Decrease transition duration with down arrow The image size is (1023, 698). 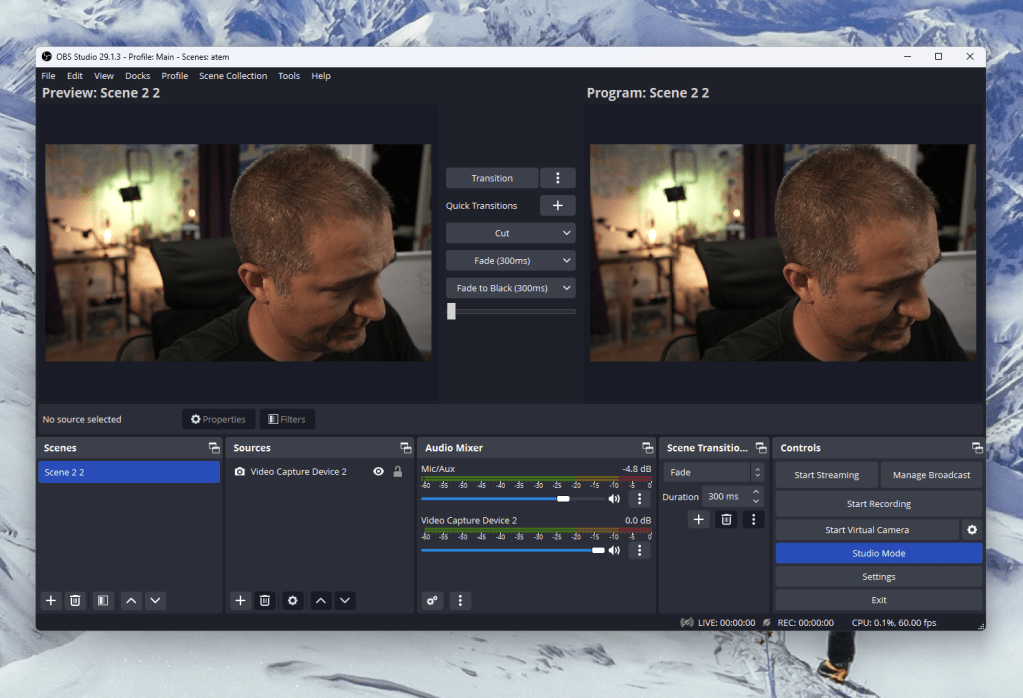tap(756, 501)
